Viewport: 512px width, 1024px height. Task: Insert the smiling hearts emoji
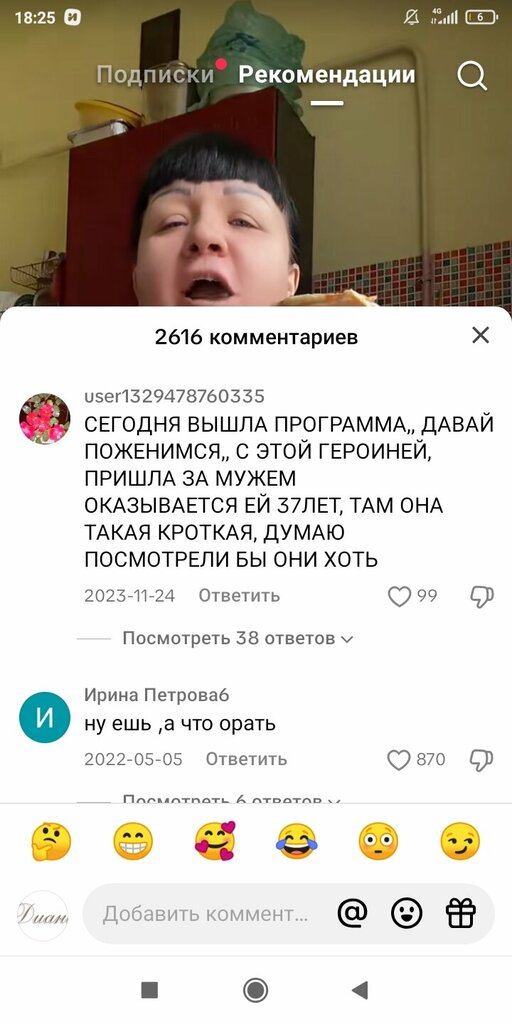click(x=215, y=841)
